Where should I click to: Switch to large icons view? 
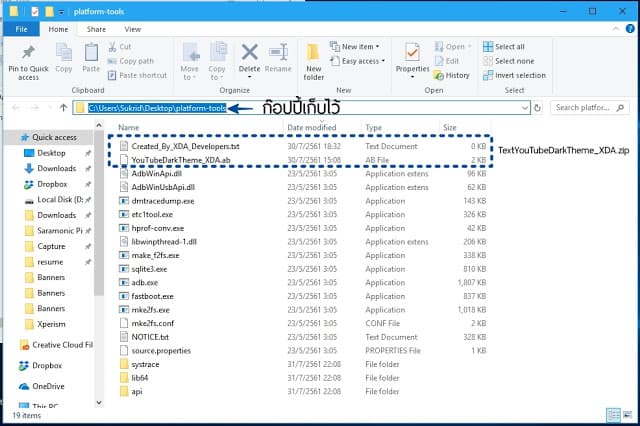(x=627, y=415)
